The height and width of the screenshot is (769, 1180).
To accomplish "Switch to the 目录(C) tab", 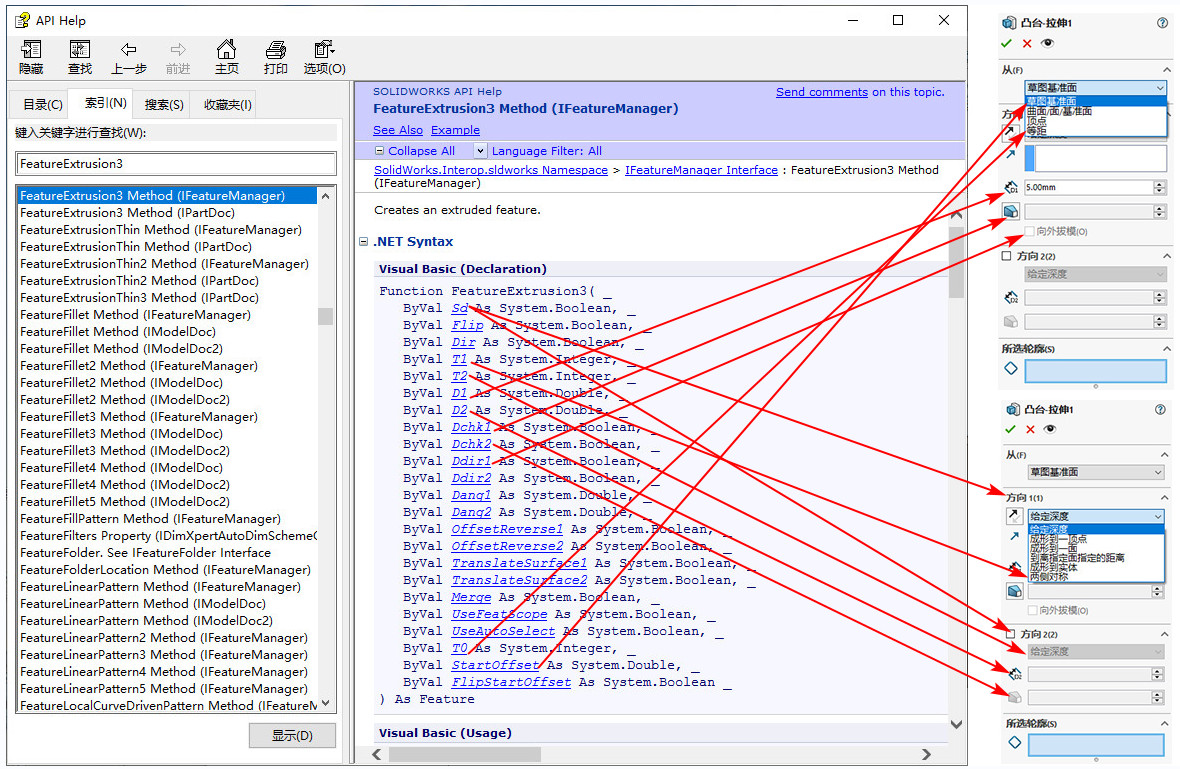I will [x=43, y=105].
